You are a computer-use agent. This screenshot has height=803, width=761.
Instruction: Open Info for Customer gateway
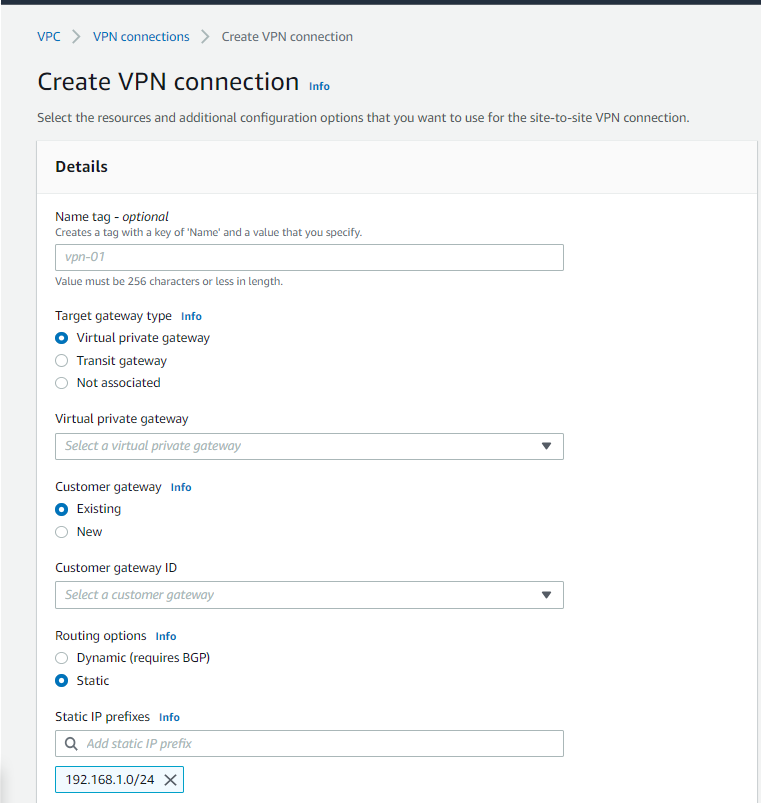[181, 487]
